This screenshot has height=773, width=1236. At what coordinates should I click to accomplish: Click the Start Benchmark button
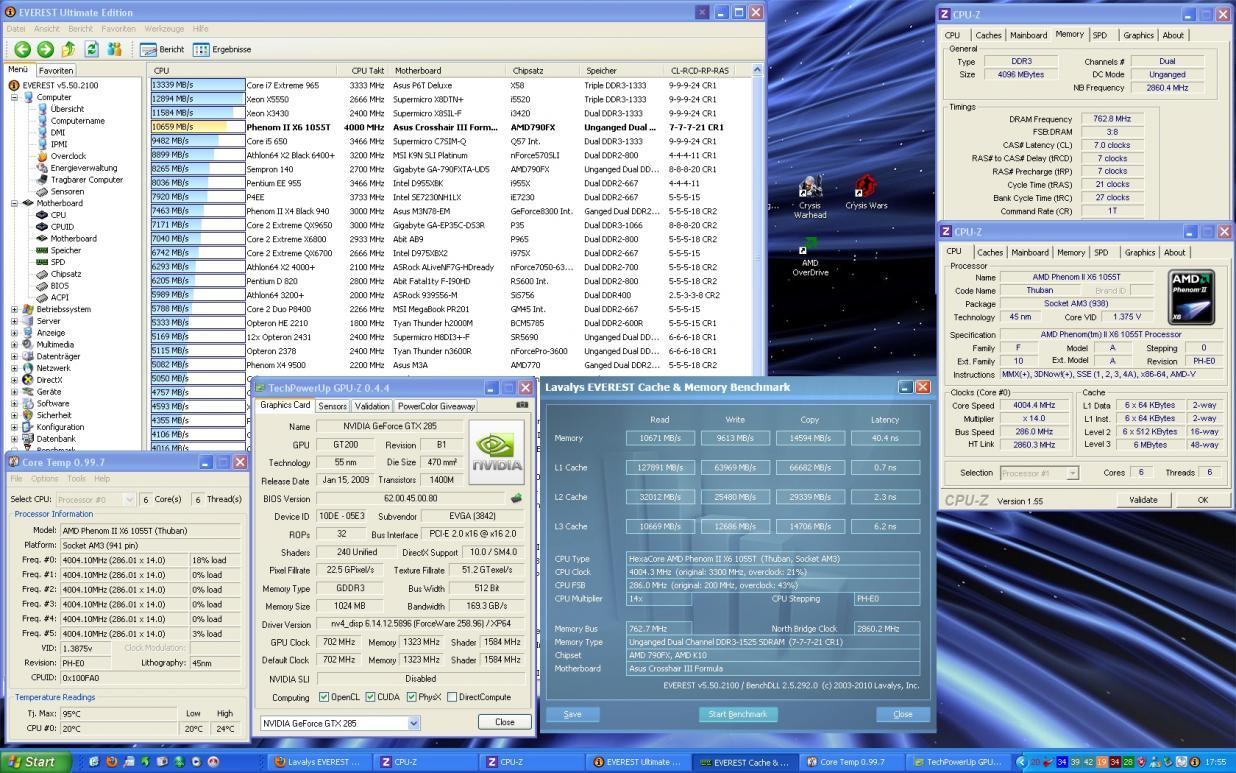coord(737,714)
